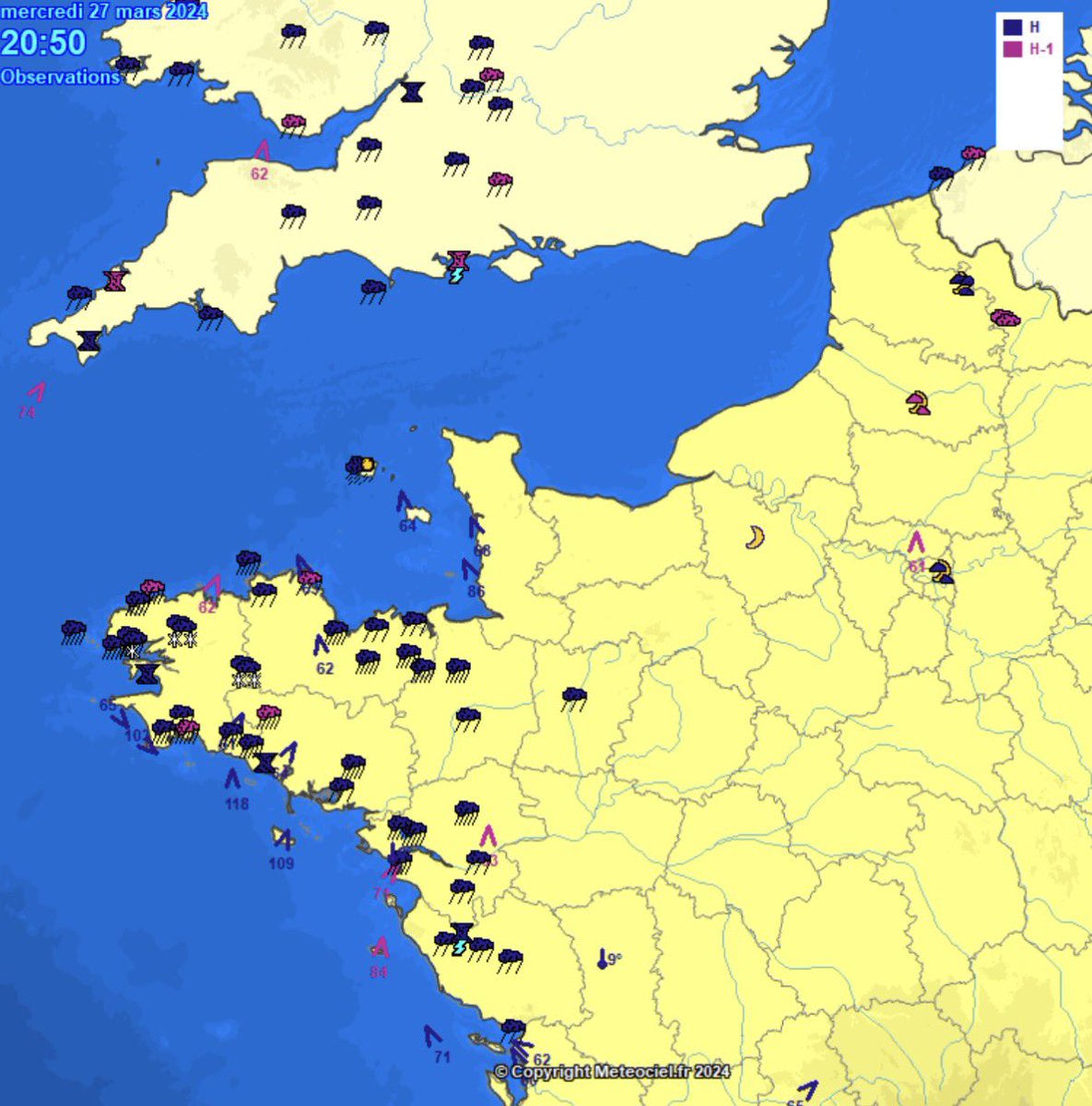Select the 86 wind gust marker
The width and height of the screenshot is (1092, 1106).
[x=473, y=578]
